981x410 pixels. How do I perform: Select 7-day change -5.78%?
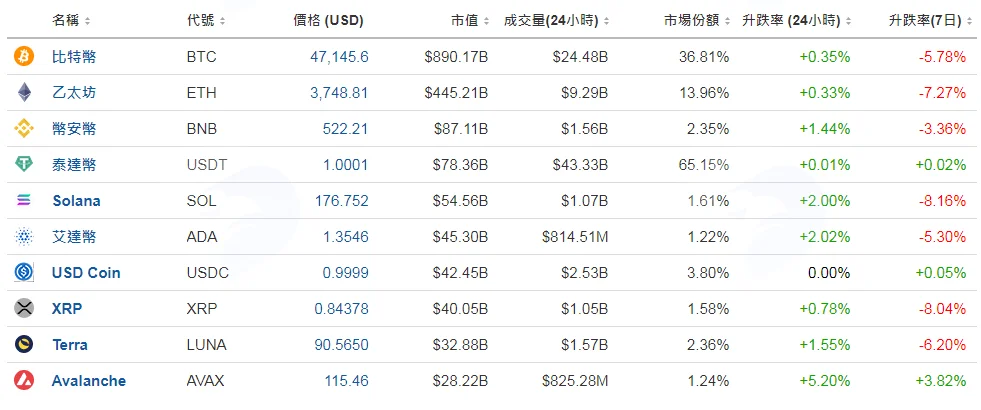943,57
